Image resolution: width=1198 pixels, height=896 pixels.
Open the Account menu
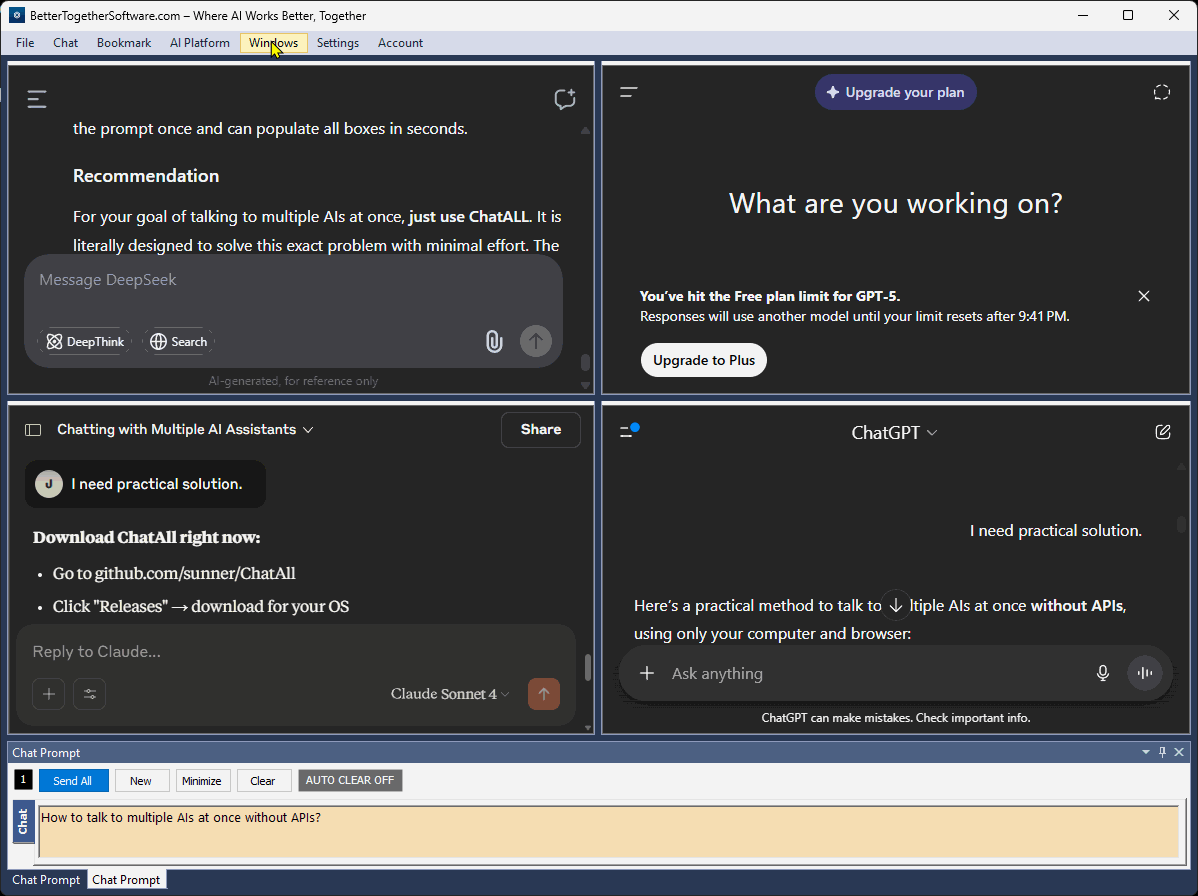click(x=400, y=43)
